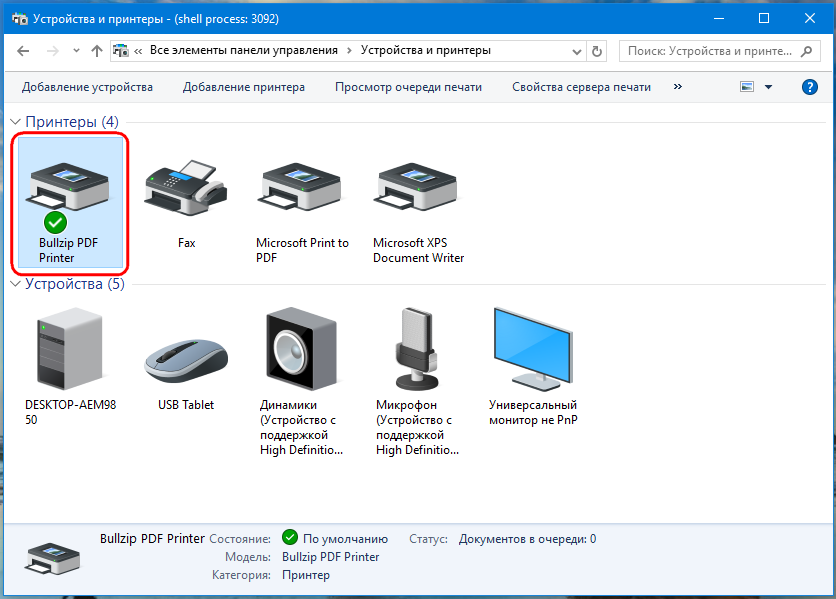Screen dimensions: 836x599
Task: Go back with the back arrow
Action: tap(23, 51)
